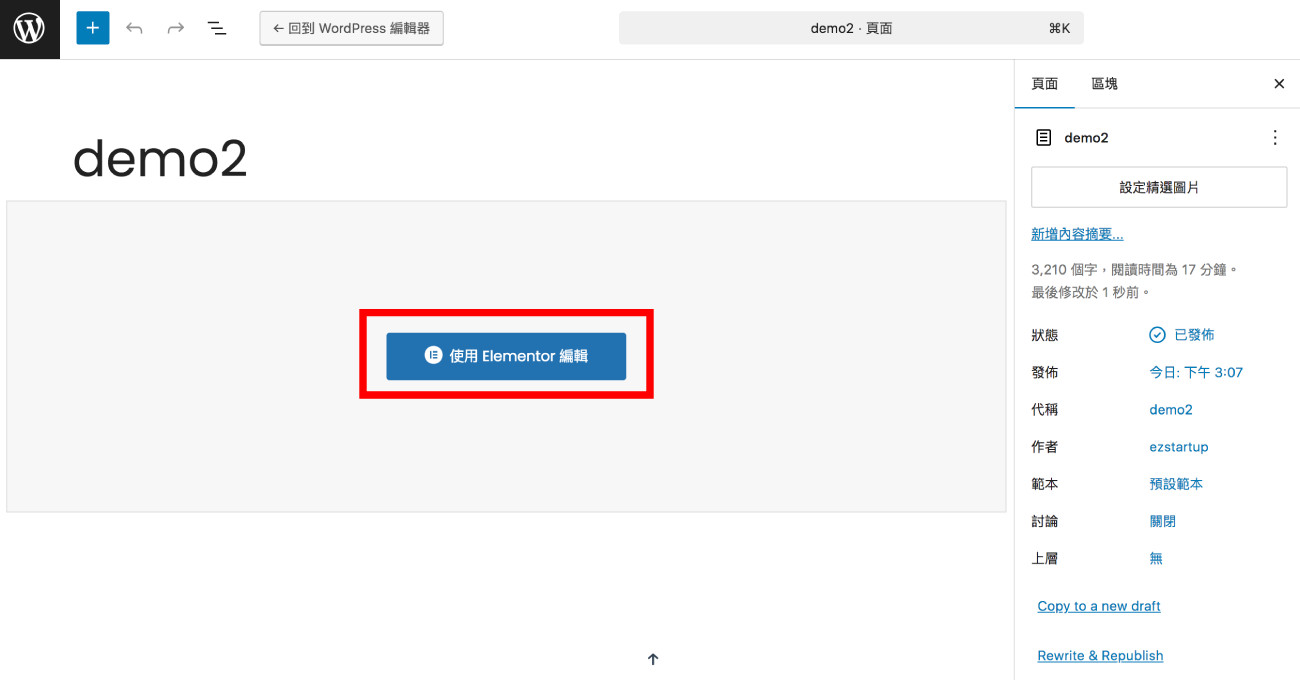Change the discussion setting 關閉
The height and width of the screenshot is (680, 1300).
point(1162,521)
